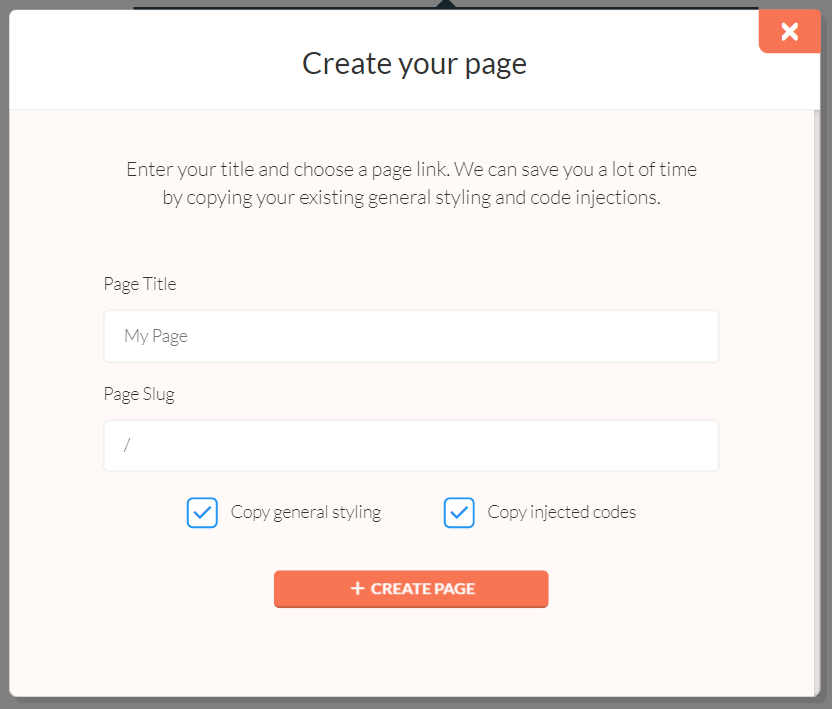Click the empty dialog area below Create Page
Image resolution: width=832 pixels, height=709 pixels.
click(411, 650)
